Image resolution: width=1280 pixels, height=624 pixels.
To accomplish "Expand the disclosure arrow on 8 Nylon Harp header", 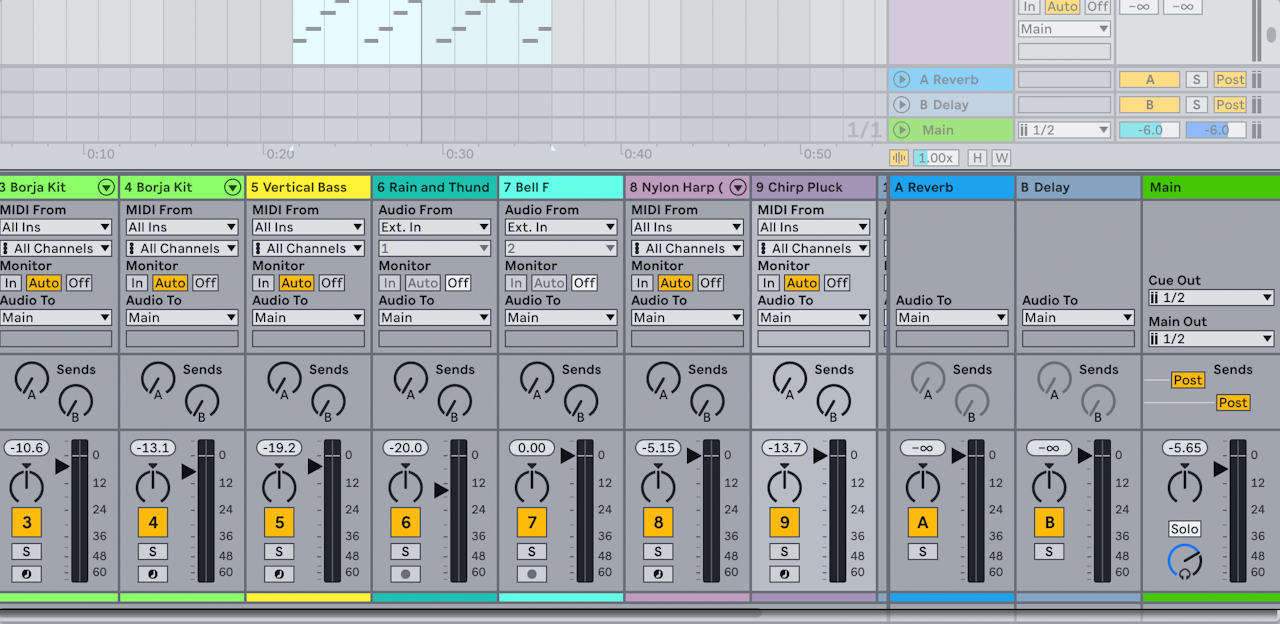I will point(738,187).
